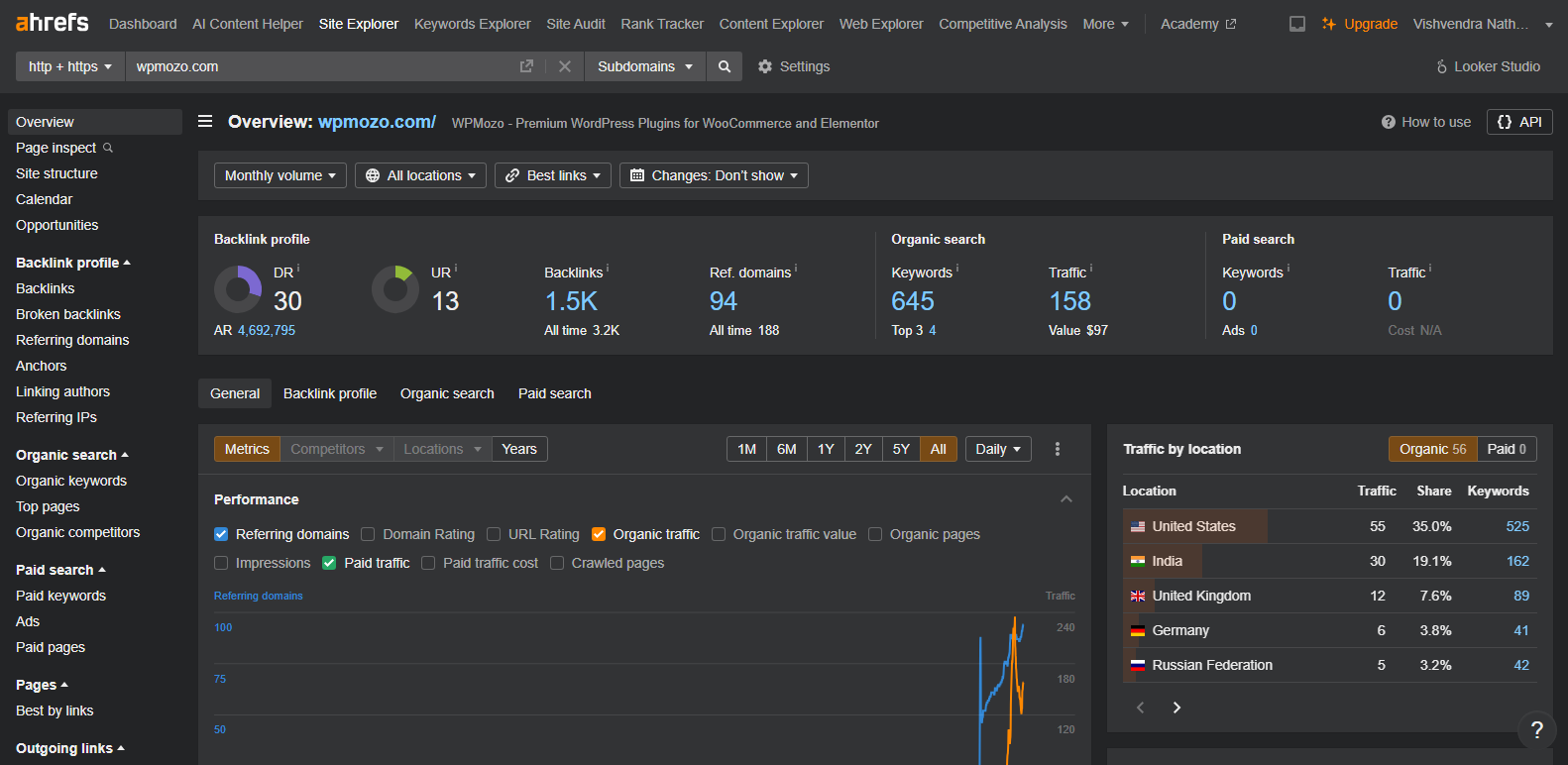Click the search magnifier button
1568x765 pixels.
725,66
